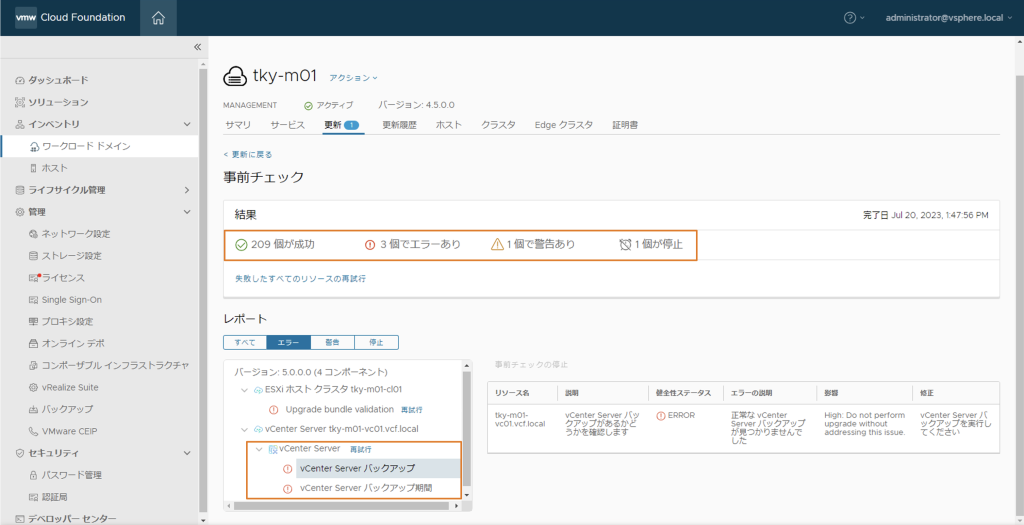Click the ダッシュボード gauge icon

click(20, 80)
